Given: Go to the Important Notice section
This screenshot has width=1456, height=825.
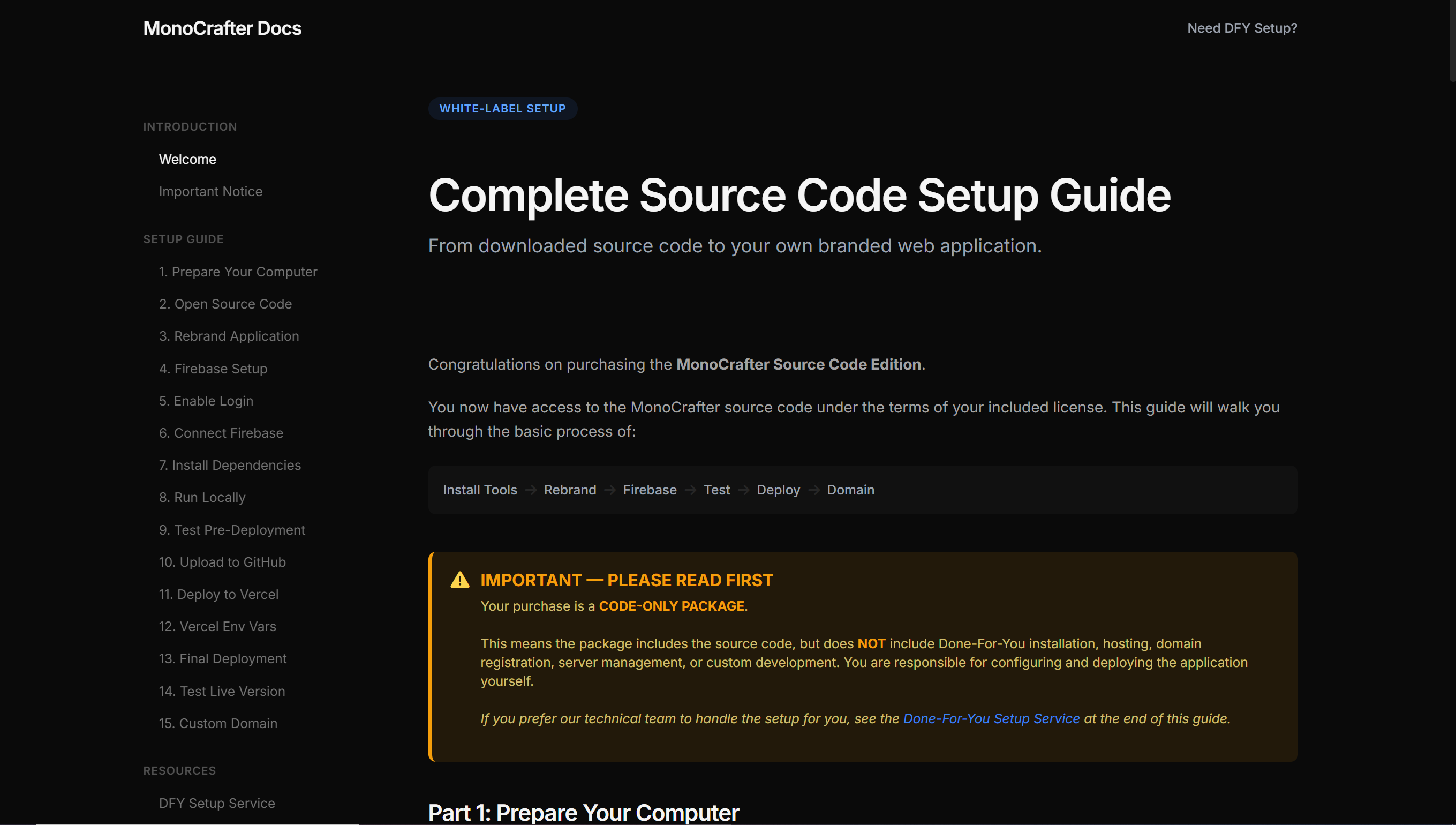Looking at the screenshot, I should coord(210,192).
